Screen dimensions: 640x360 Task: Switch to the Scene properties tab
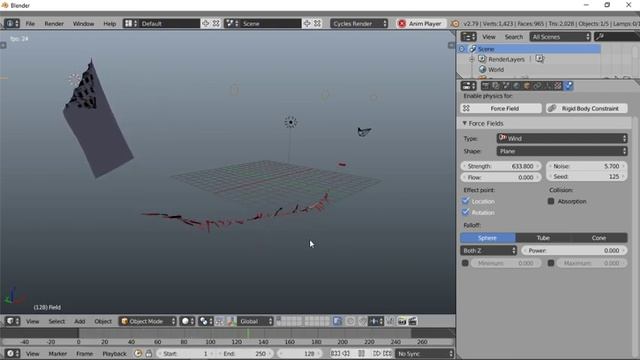click(506, 86)
